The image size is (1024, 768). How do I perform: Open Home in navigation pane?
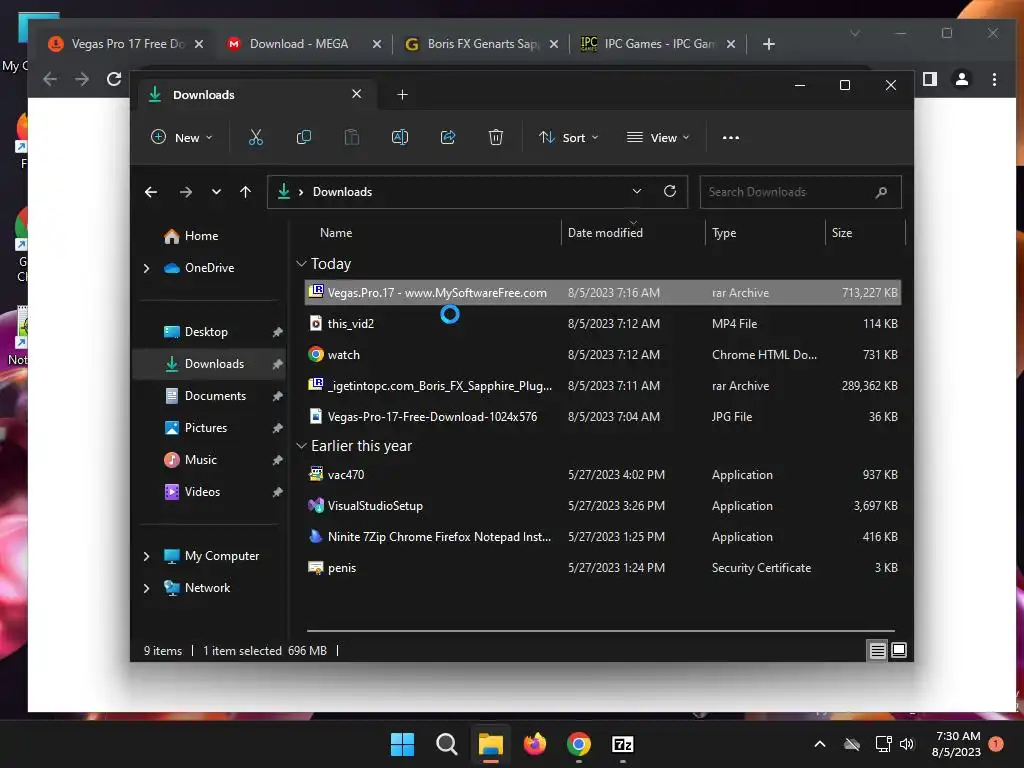191,236
